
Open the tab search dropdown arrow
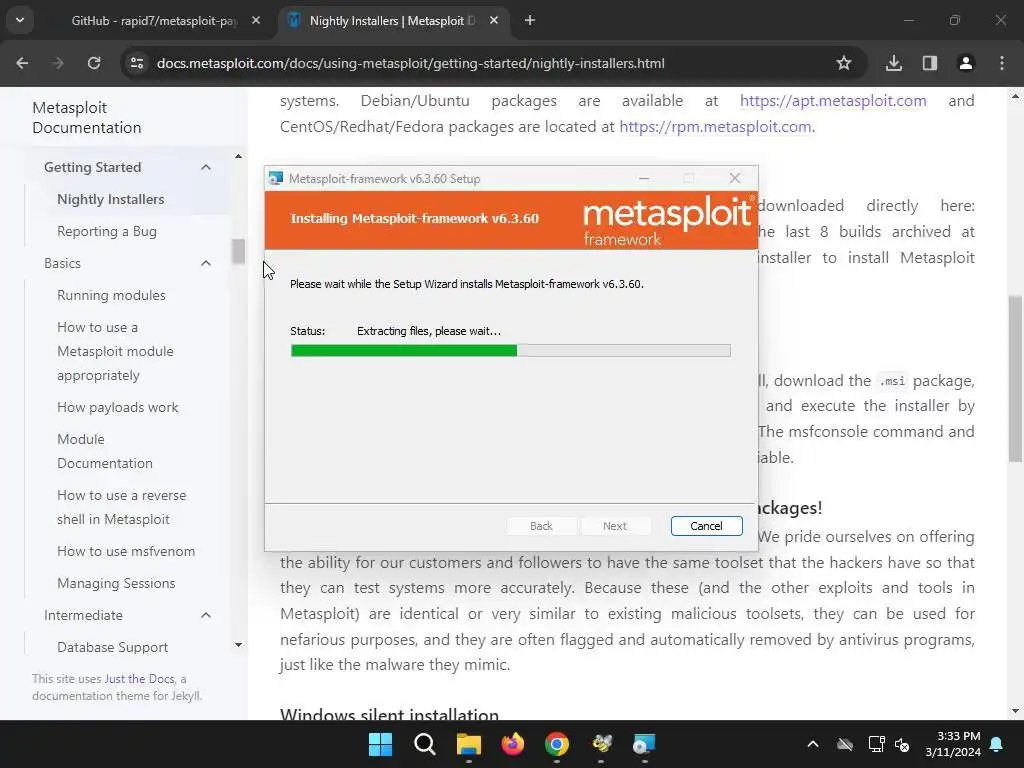[x=20, y=20]
